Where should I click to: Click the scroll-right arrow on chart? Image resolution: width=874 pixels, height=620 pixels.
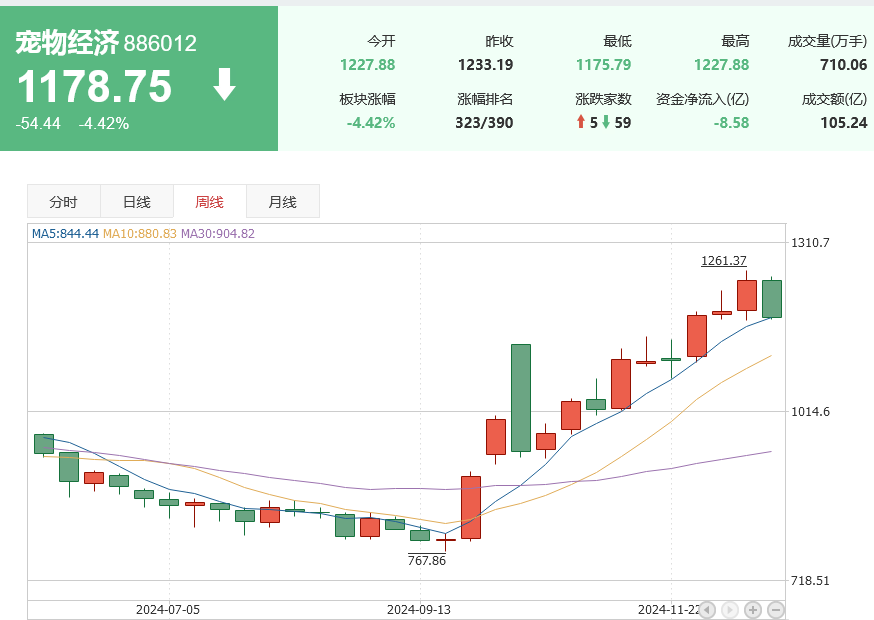pyautogui.click(x=730, y=609)
